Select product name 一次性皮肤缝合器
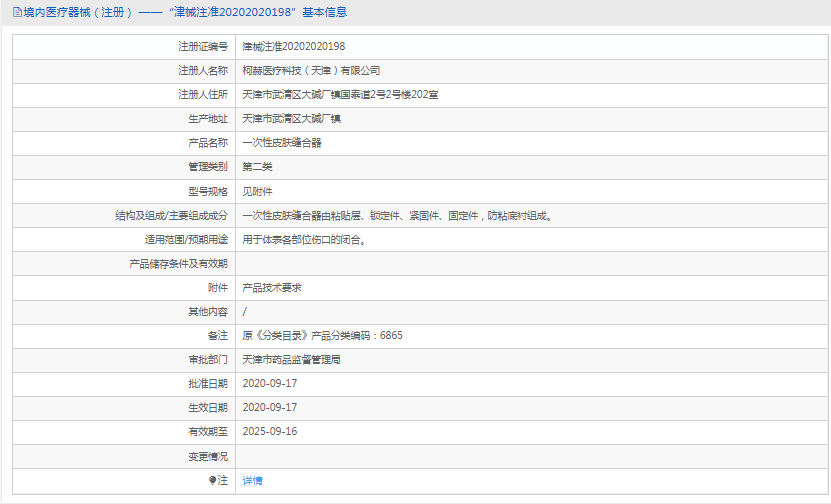 (x=282, y=143)
